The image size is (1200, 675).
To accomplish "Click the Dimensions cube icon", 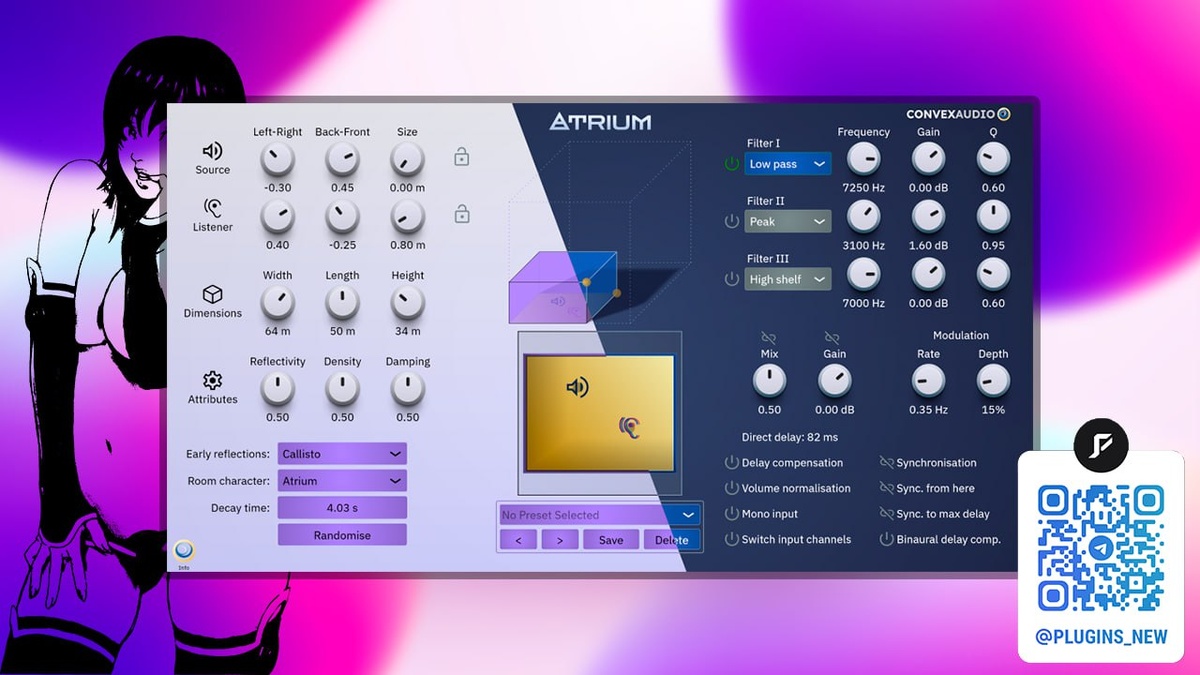I will [x=212, y=294].
